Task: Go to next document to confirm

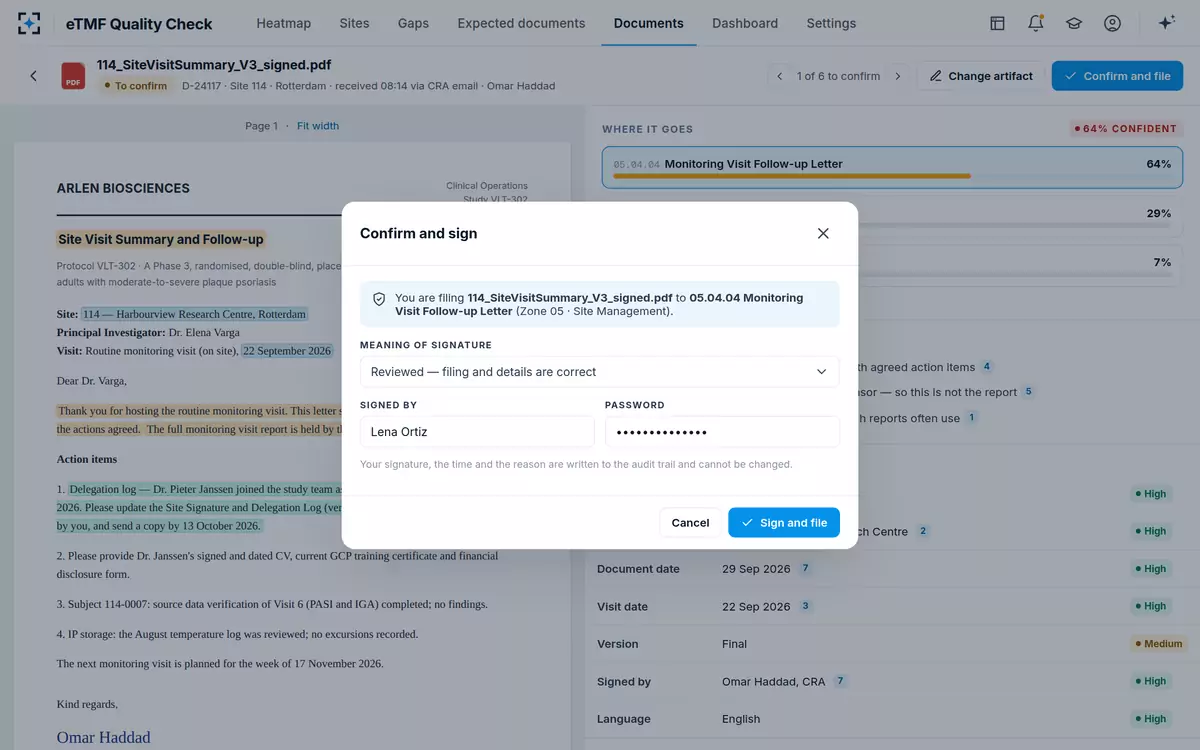Action: click(x=898, y=76)
